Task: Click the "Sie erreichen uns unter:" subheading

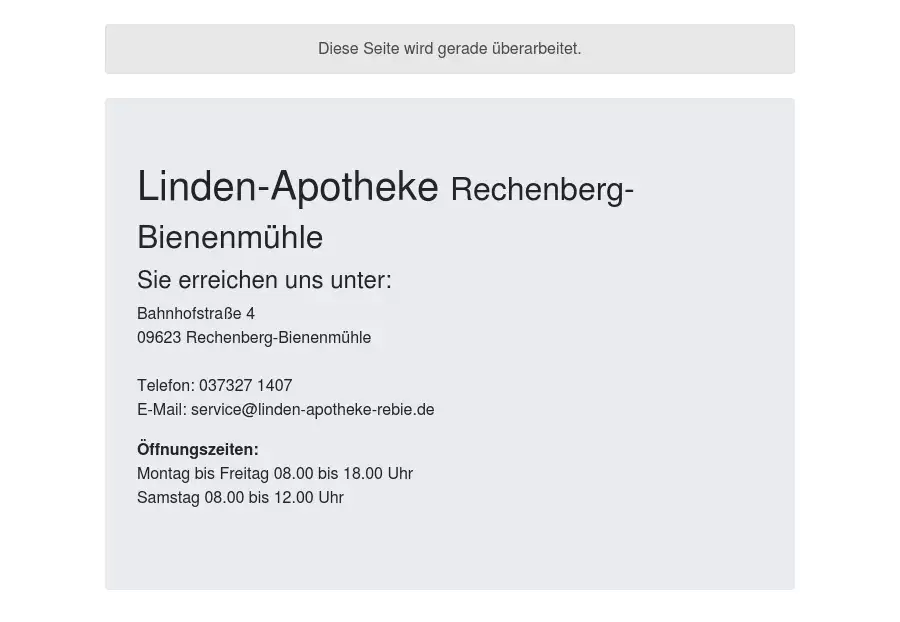Action: coord(264,280)
